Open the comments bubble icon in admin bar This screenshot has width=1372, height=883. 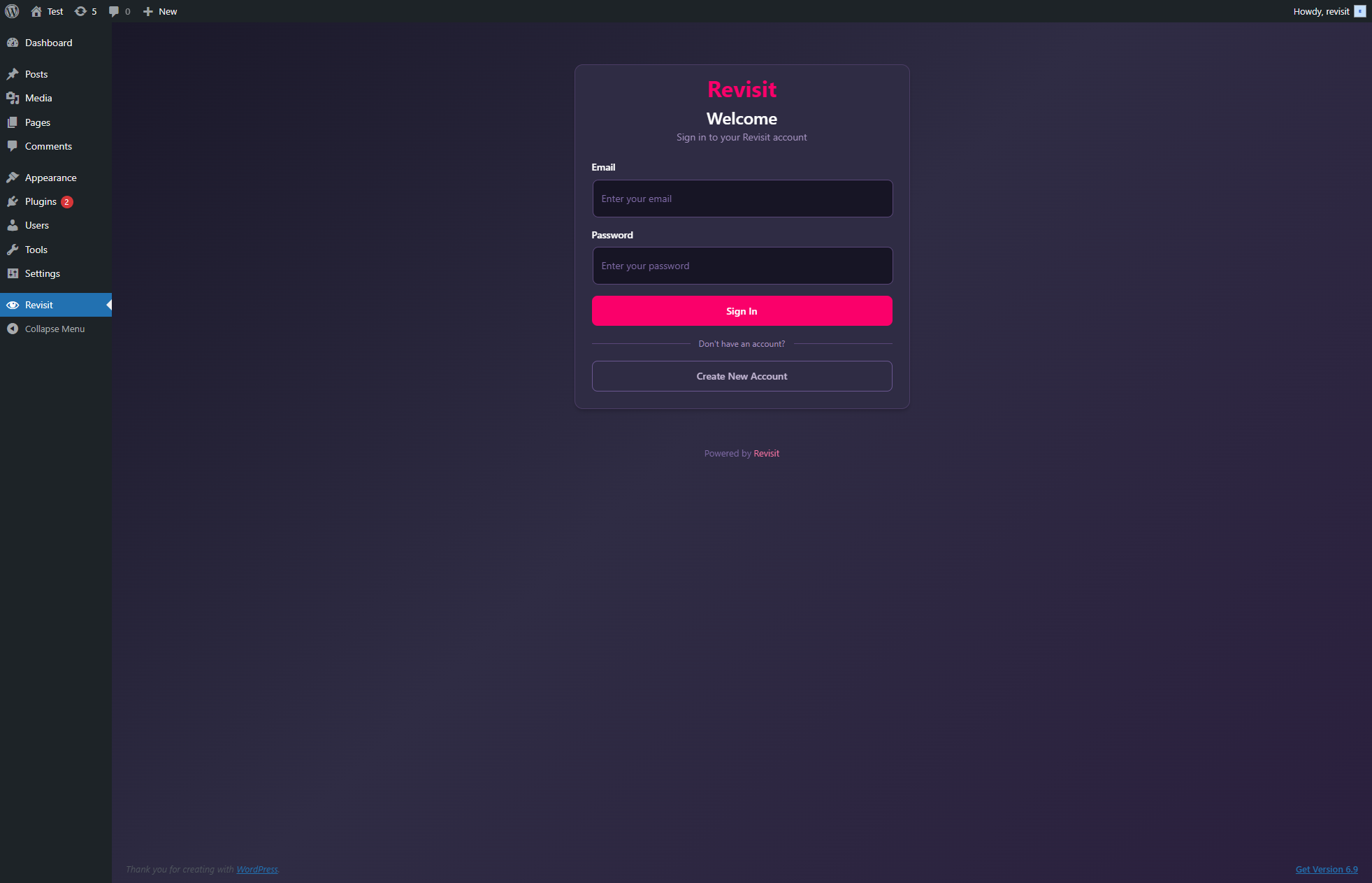pyautogui.click(x=114, y=11)
